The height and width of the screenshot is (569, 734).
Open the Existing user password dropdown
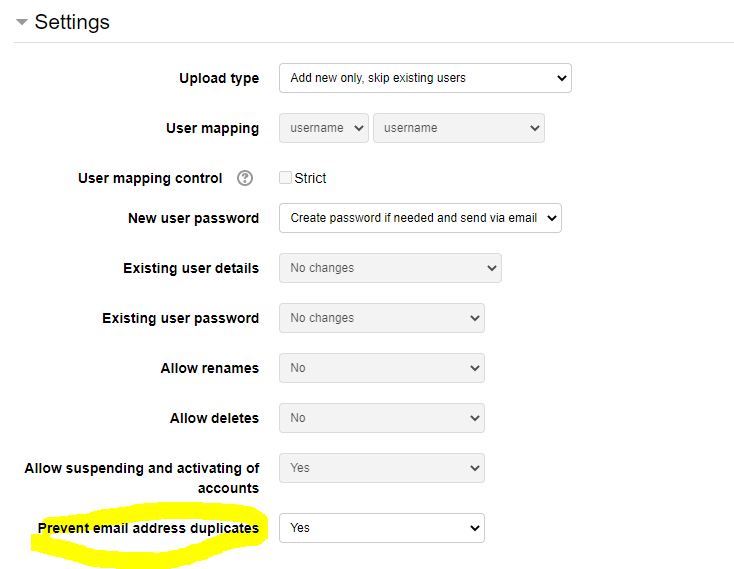382,318
